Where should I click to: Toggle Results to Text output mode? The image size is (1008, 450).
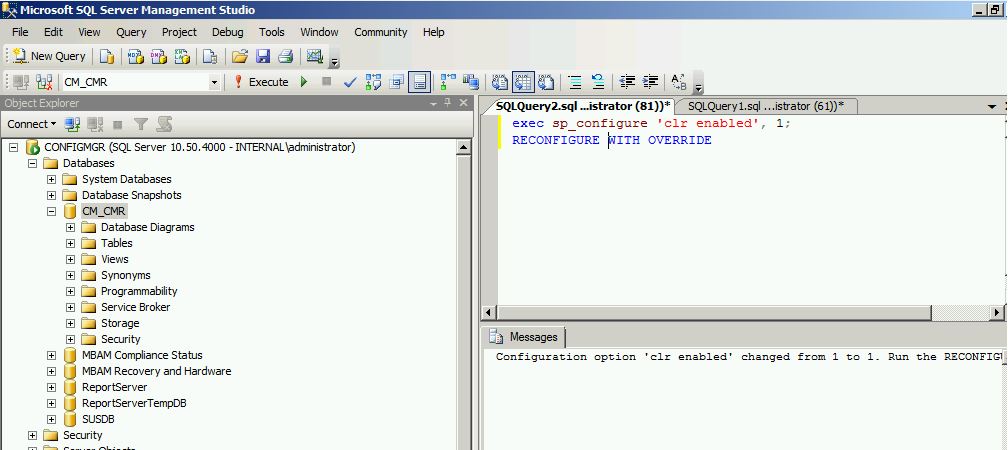click(501, 83)
